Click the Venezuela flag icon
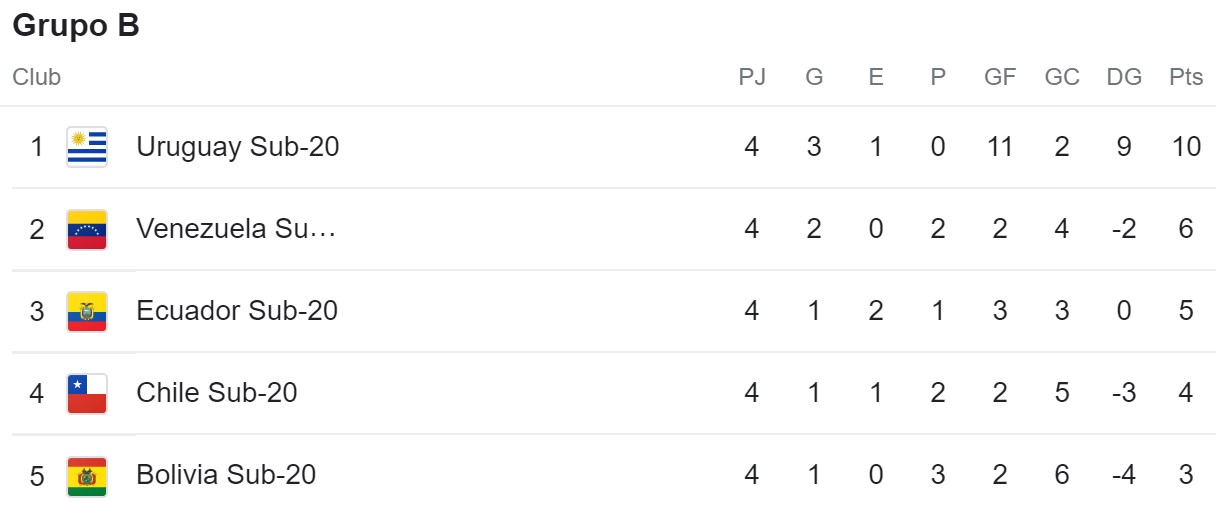 (87, 229)
